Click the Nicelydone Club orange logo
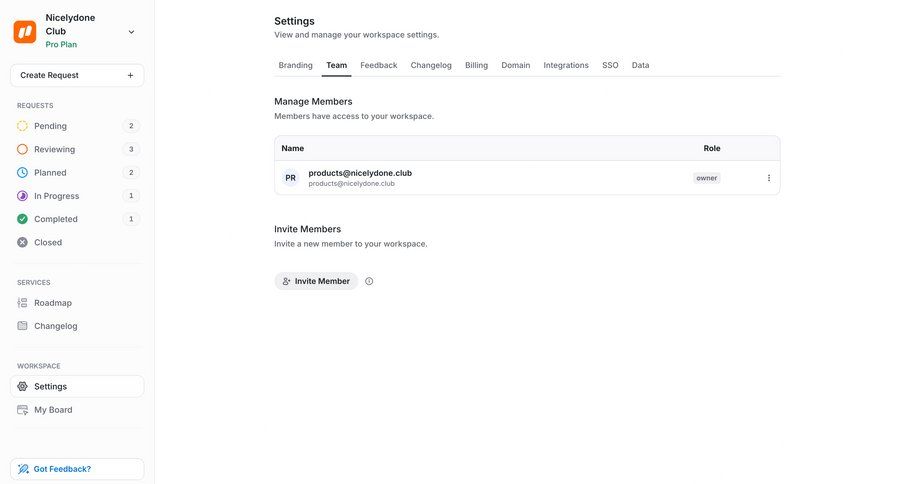Image resolution: width=900 pixels, height=484 pixels. 25,31
